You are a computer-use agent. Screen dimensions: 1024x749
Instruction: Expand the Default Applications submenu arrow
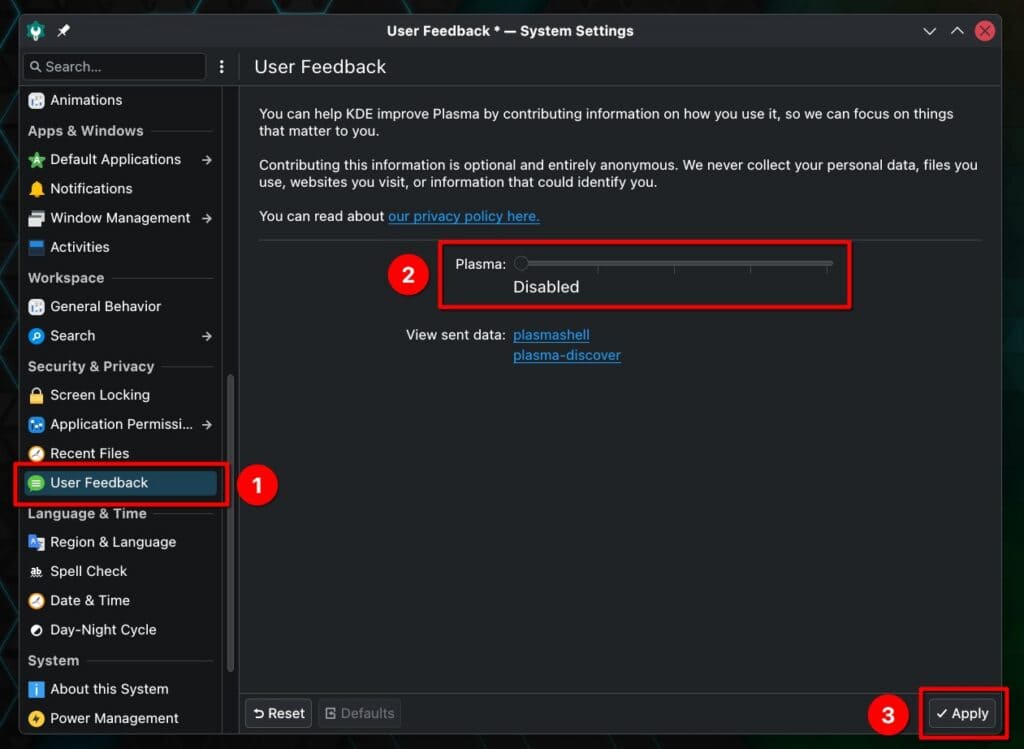point(207,159)
